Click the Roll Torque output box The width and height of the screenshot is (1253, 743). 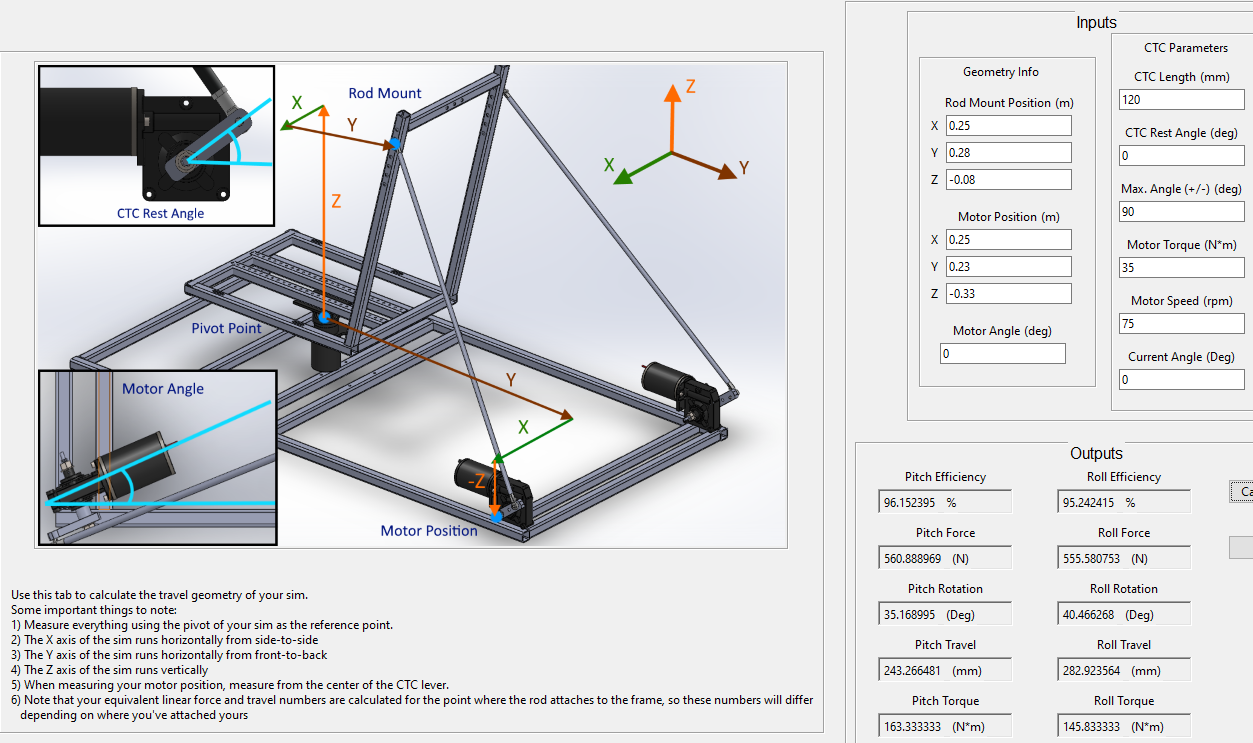tap(1124, 727)
